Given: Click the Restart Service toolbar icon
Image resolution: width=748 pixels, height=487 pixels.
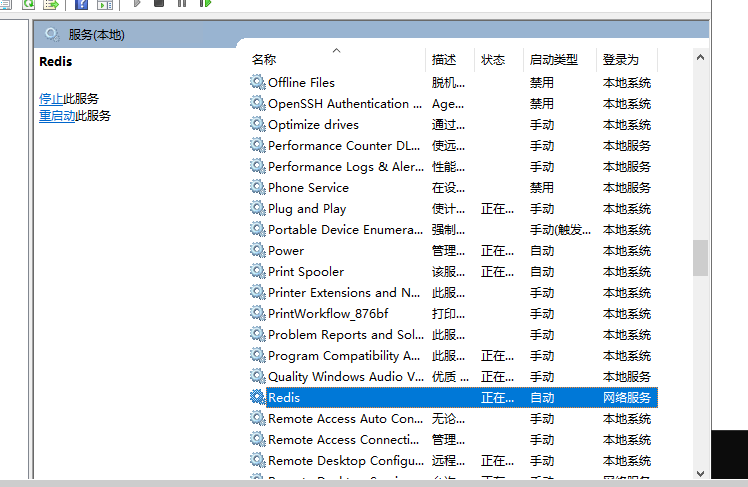Looking at the screenshot, I should click(205, 3).
